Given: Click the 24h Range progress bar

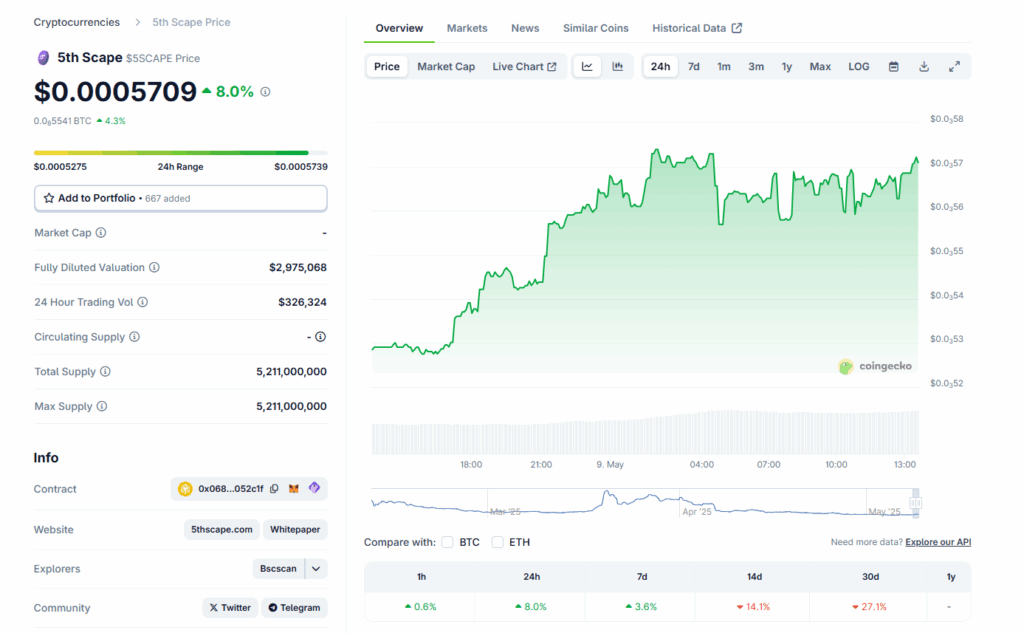Looking at the screenshot, I should tap(180, 153).
